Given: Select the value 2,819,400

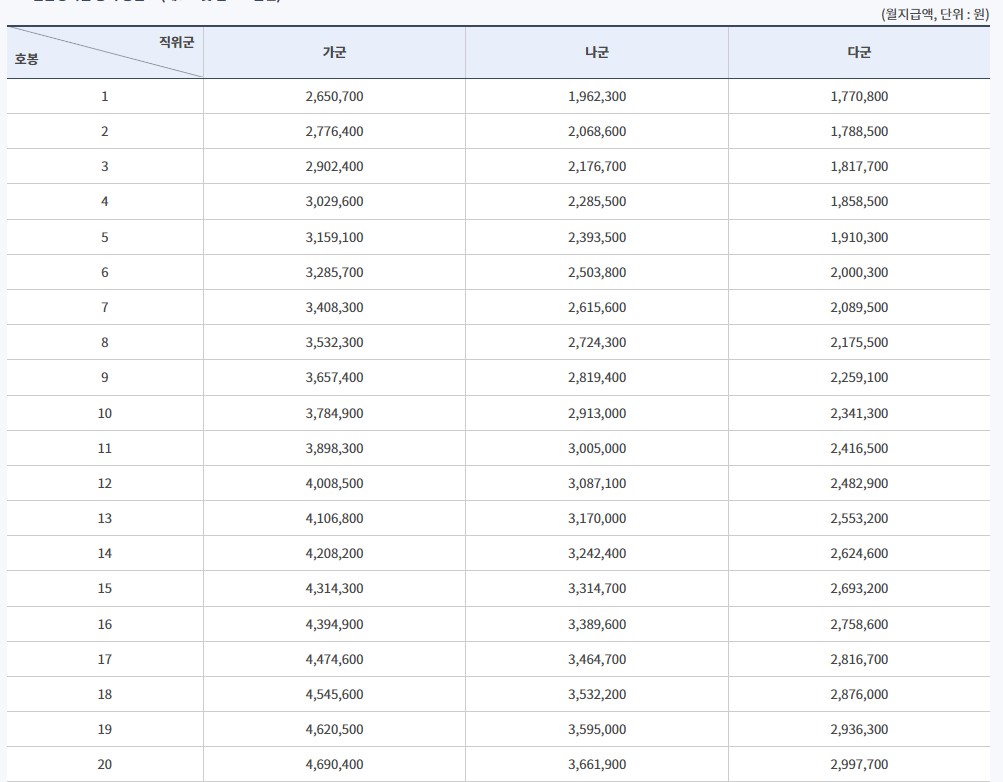Looking at the screenshot, I should point(597,377).
